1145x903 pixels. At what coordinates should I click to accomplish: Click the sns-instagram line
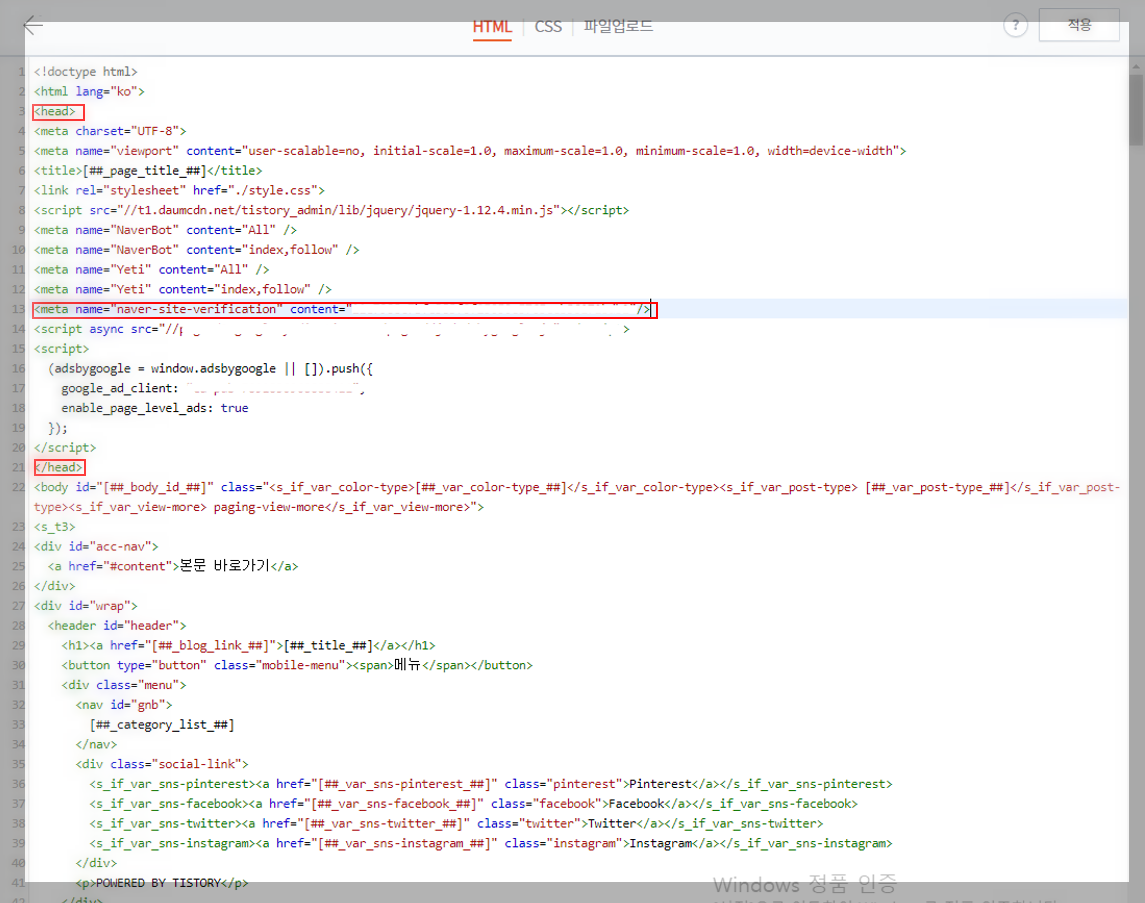coord(491,843)
